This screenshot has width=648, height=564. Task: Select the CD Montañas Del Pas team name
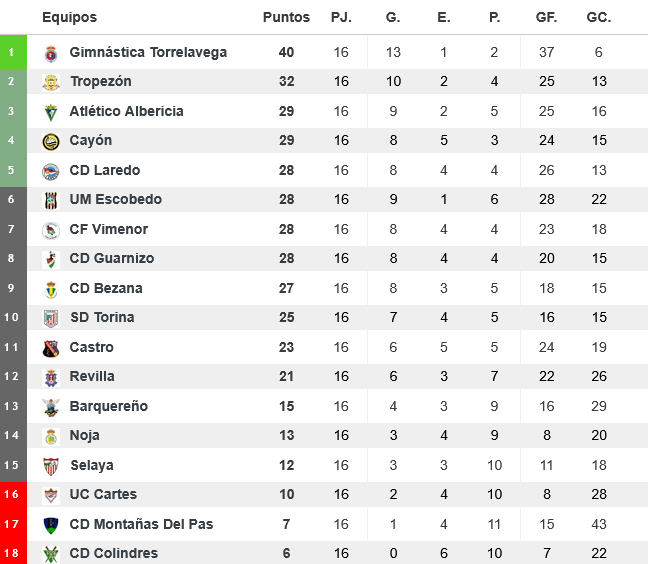[141, 524]
